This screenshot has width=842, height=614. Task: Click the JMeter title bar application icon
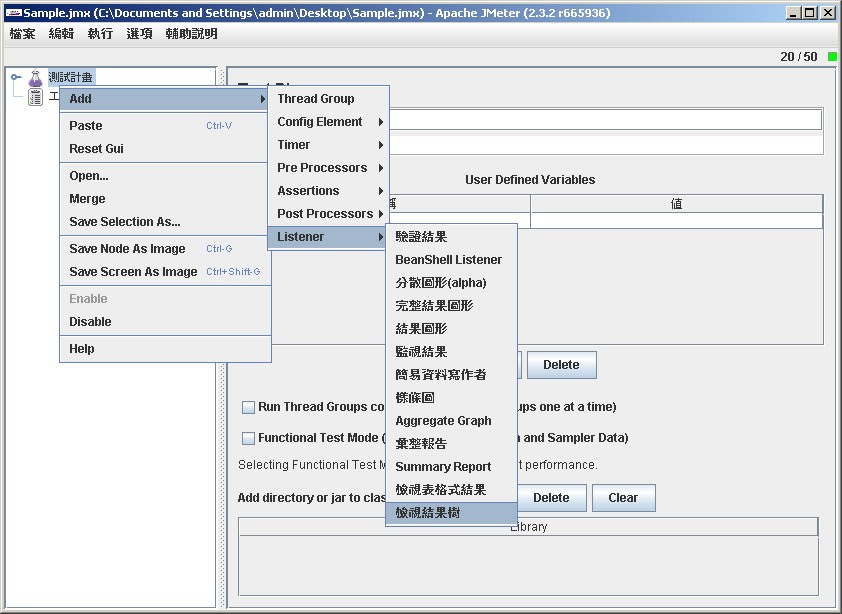(13, 13)
